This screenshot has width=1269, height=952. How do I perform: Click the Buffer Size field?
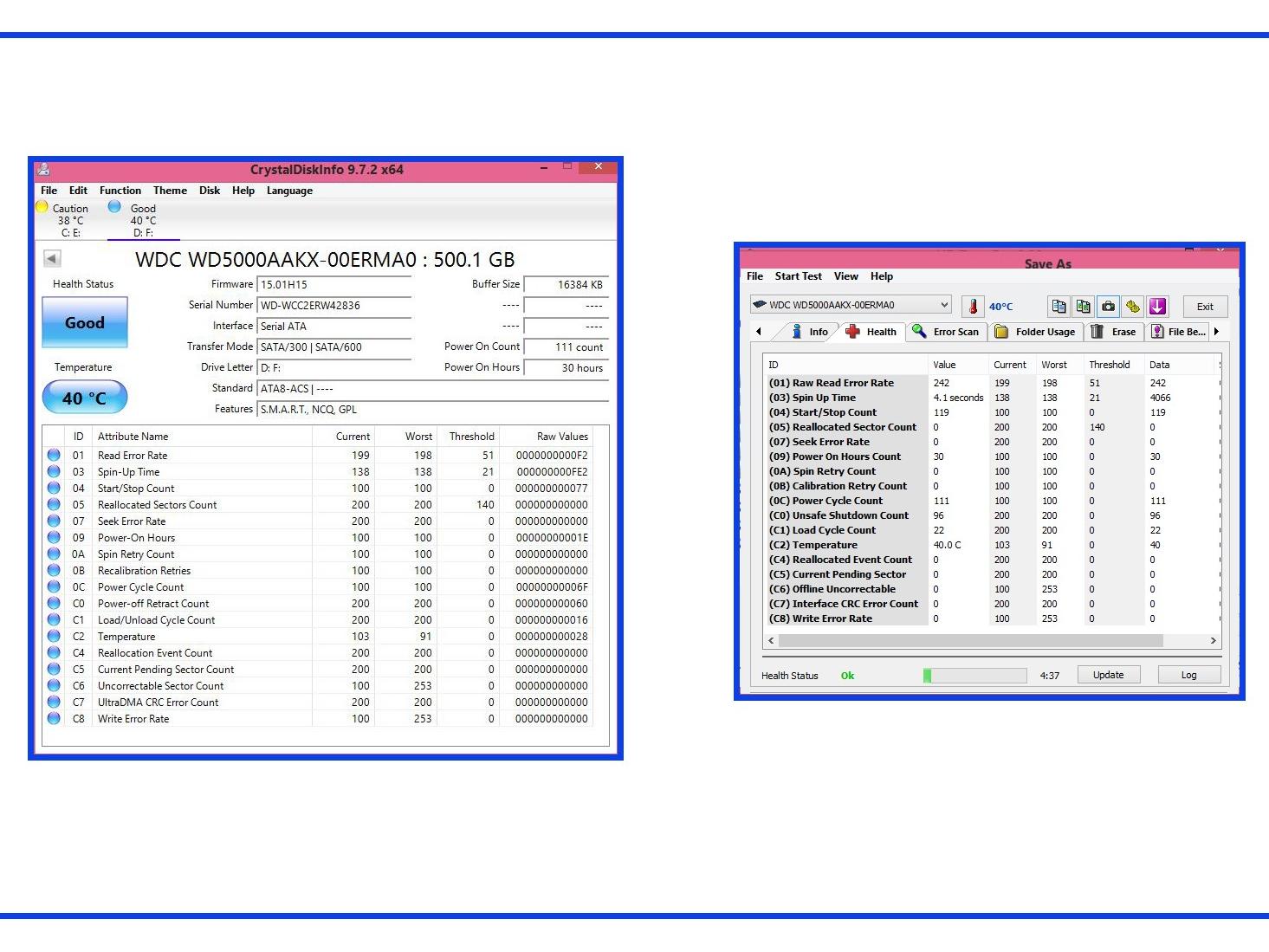(567, 285)
